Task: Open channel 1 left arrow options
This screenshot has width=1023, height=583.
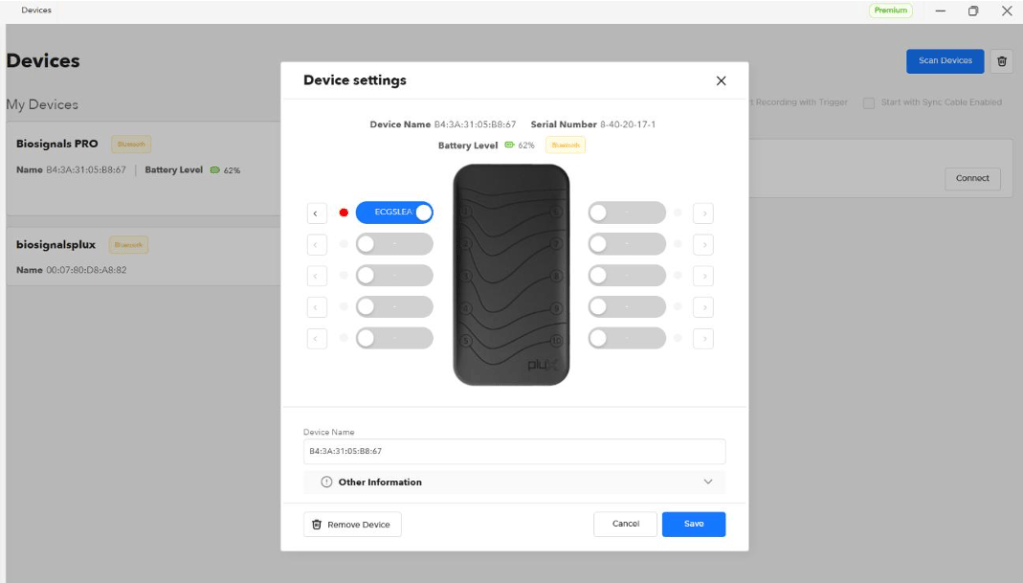Action: click(316, 213)
